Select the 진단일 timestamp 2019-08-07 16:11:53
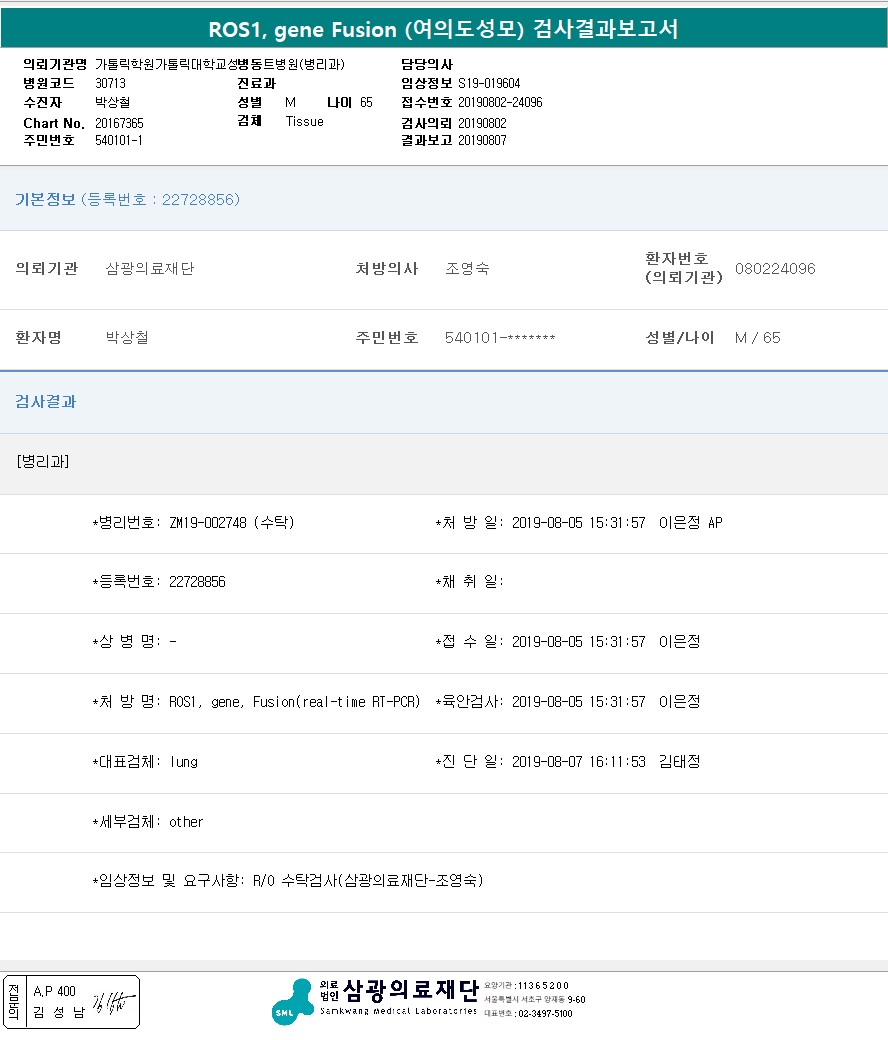Viewport: 888px width, 1040px height. (x=578, y=762)
